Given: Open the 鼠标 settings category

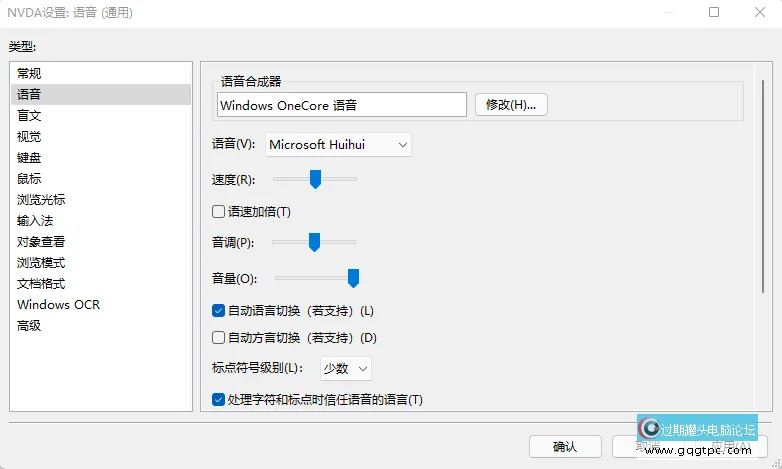Looking at the screenshot, I should [101, 179].
